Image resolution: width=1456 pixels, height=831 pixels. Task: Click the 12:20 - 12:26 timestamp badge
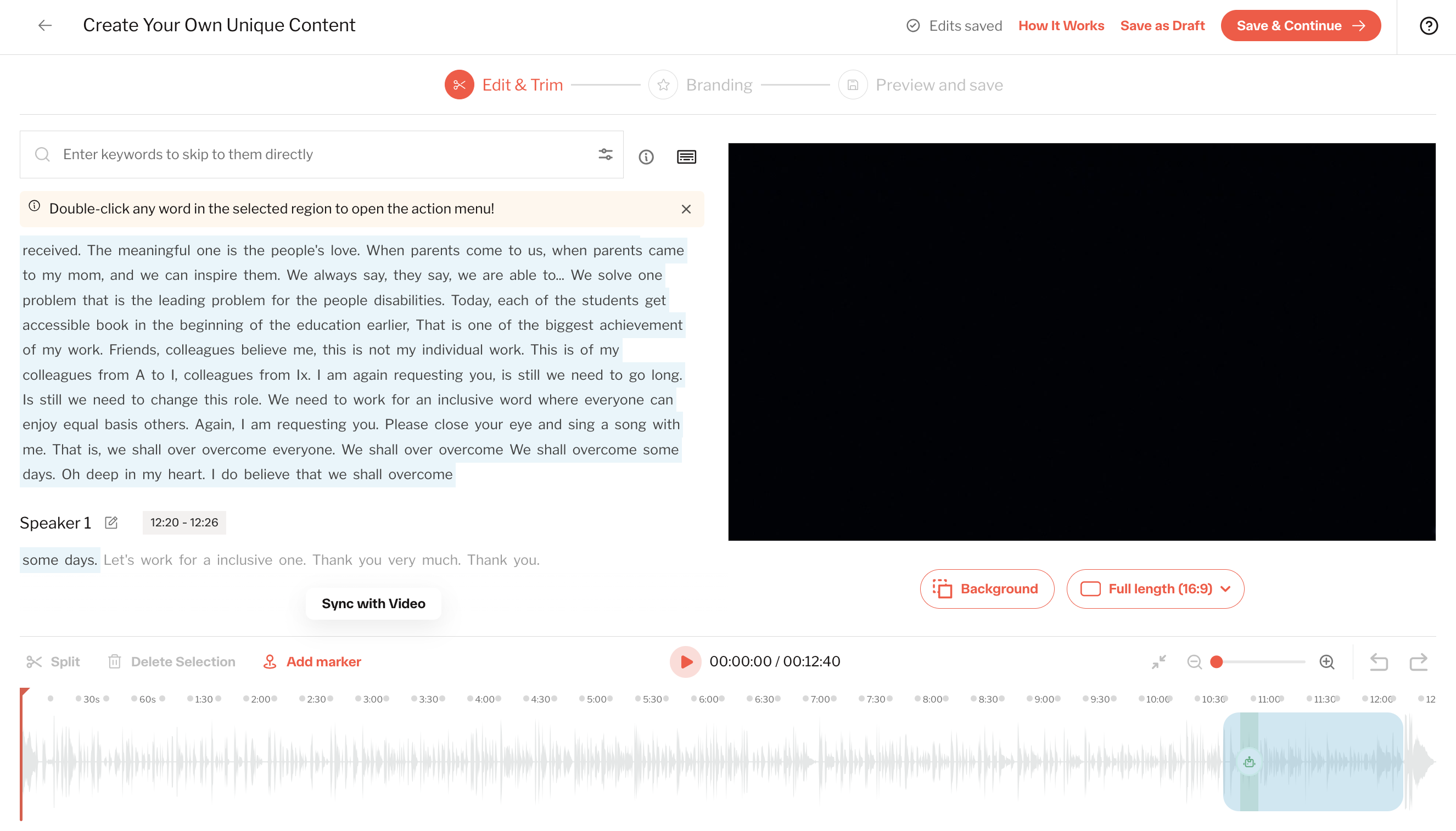pyautogui.click(x=184, y=522)
